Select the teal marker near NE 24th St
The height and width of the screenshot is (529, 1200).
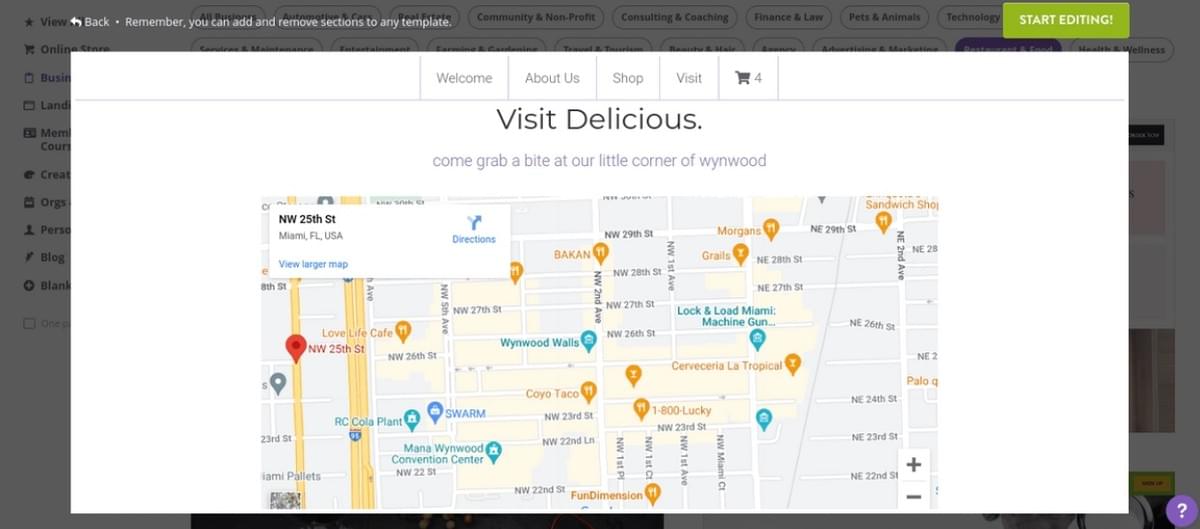pyautogui.click(x=764, y=419)
